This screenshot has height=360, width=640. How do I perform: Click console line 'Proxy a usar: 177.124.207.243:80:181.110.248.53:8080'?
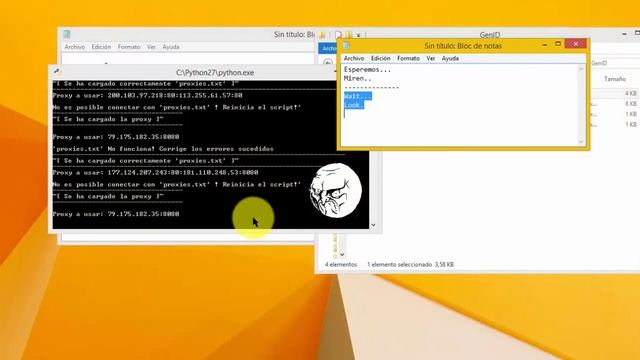pyautogui.click(x=155, y=173)
